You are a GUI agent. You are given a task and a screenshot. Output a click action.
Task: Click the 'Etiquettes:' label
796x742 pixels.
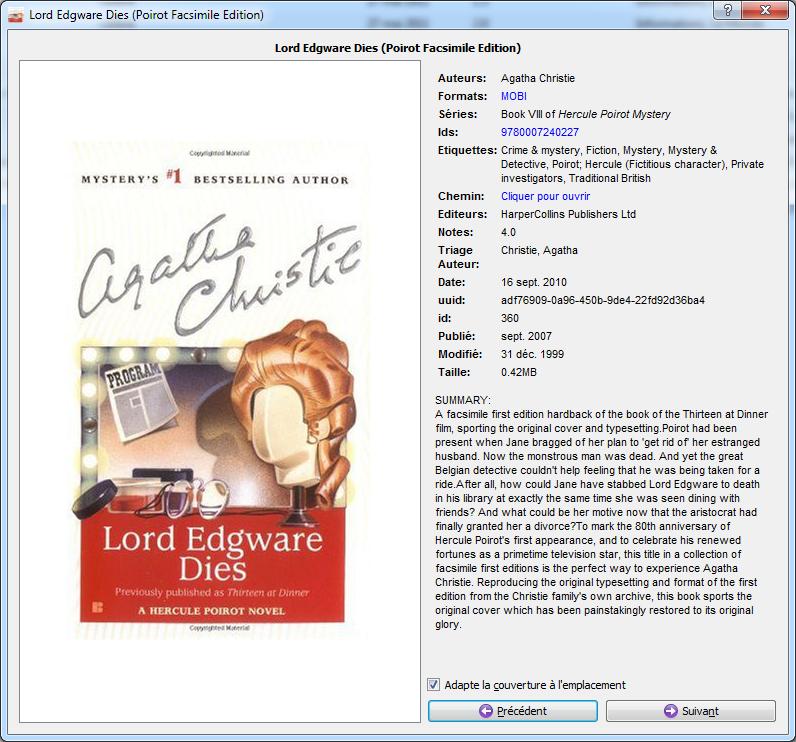[467, 150]
